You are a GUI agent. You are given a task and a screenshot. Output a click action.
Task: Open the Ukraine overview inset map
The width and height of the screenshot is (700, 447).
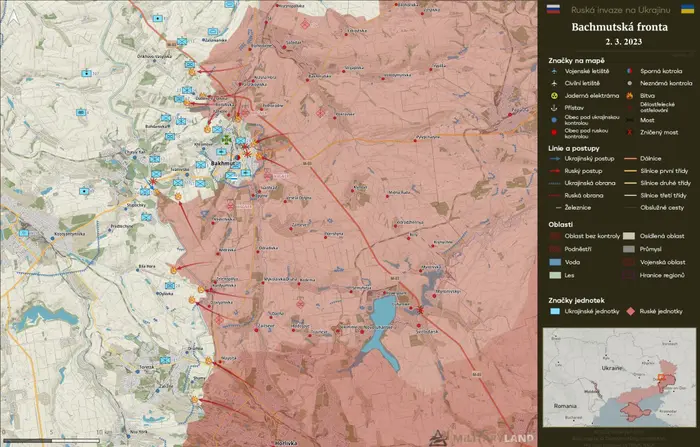tap(619, 378)
